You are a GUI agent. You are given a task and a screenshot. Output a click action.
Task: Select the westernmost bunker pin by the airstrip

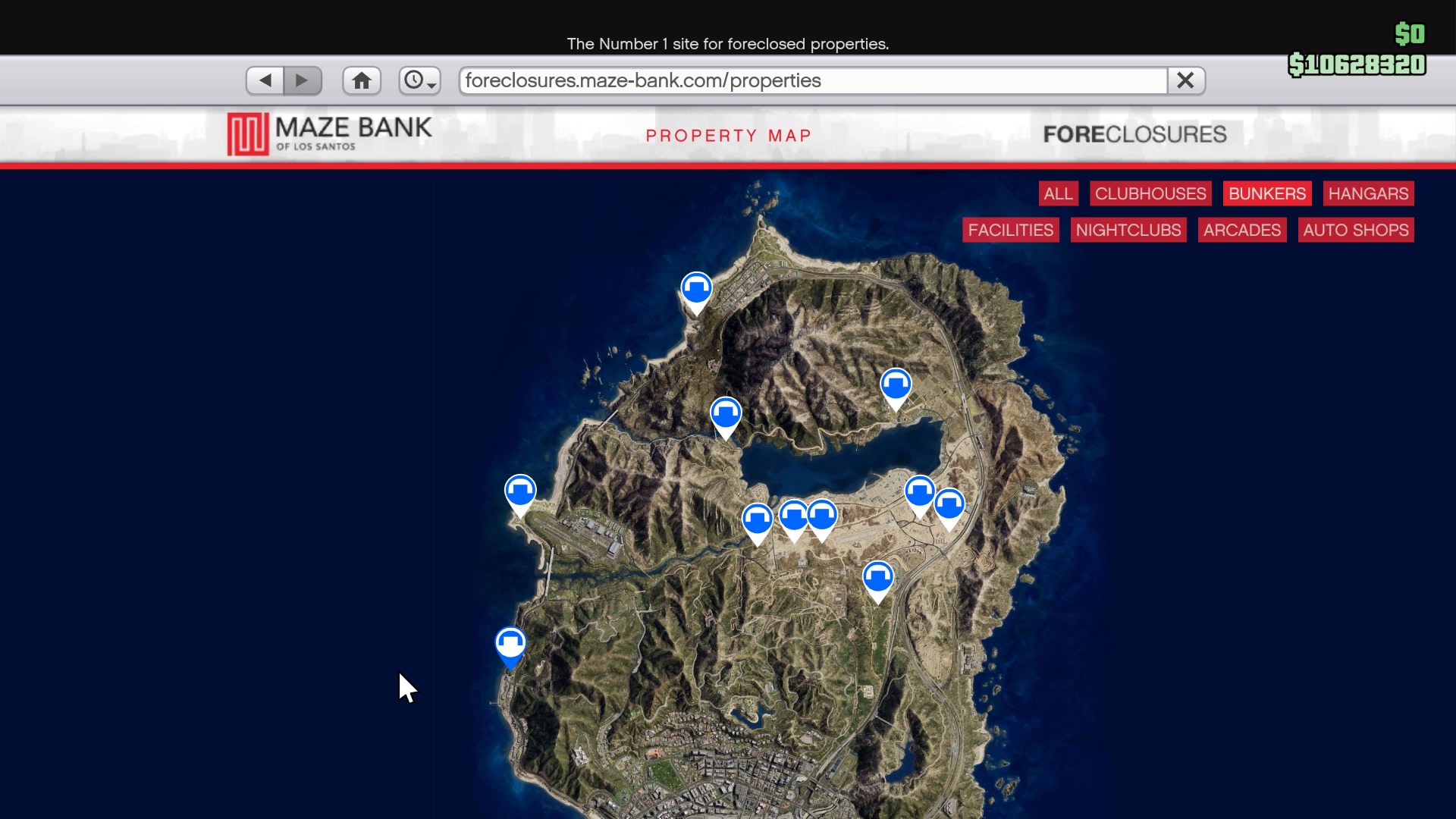point(519,491)
